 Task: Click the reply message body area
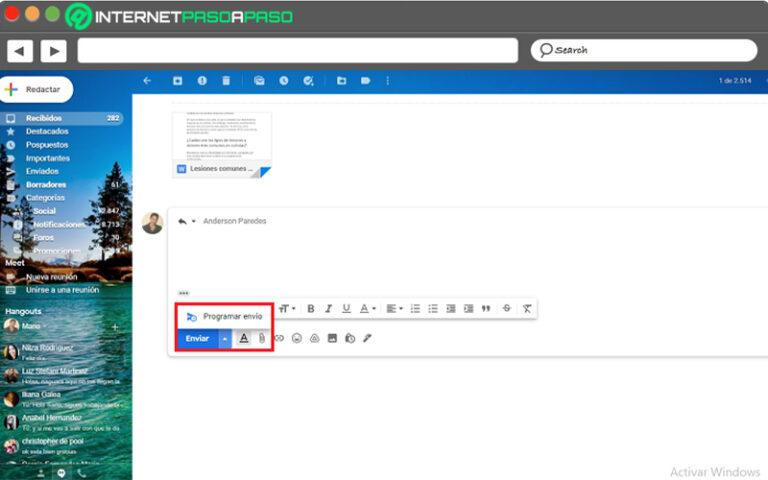[468, 258]
